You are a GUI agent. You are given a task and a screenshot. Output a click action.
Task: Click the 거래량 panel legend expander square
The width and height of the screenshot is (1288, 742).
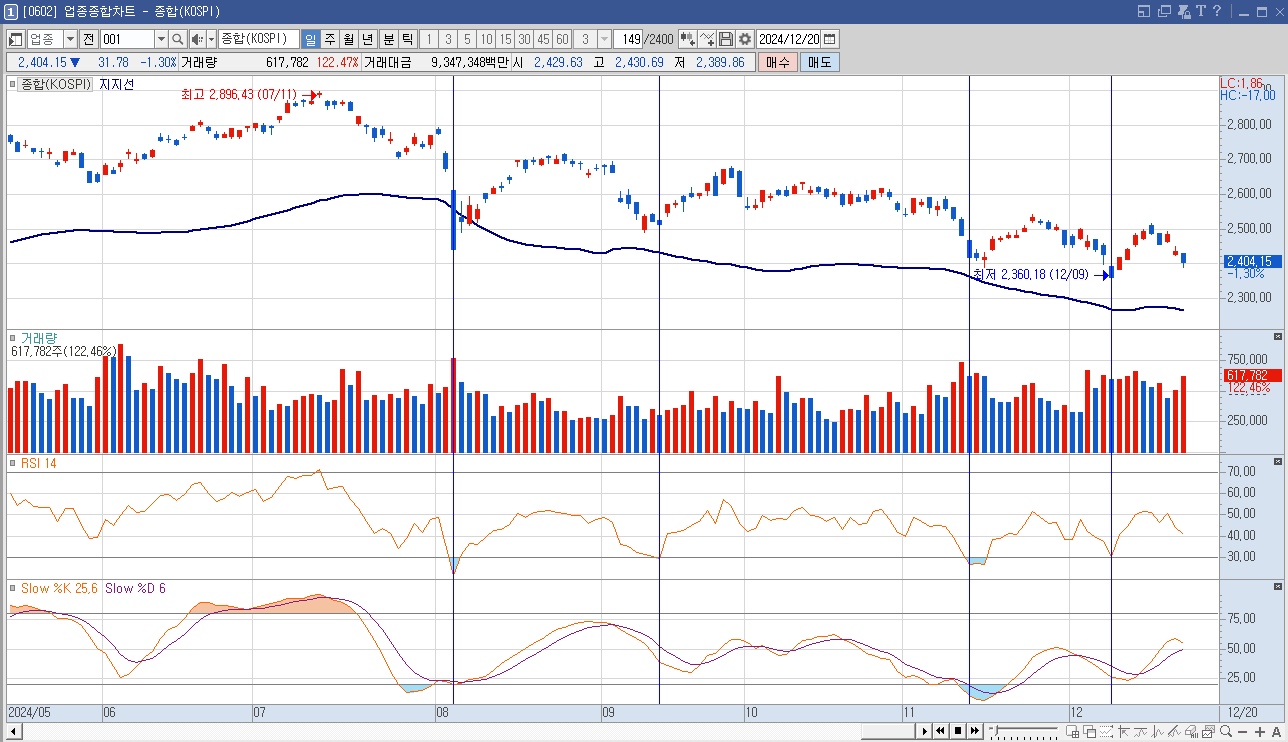point(12,338)
